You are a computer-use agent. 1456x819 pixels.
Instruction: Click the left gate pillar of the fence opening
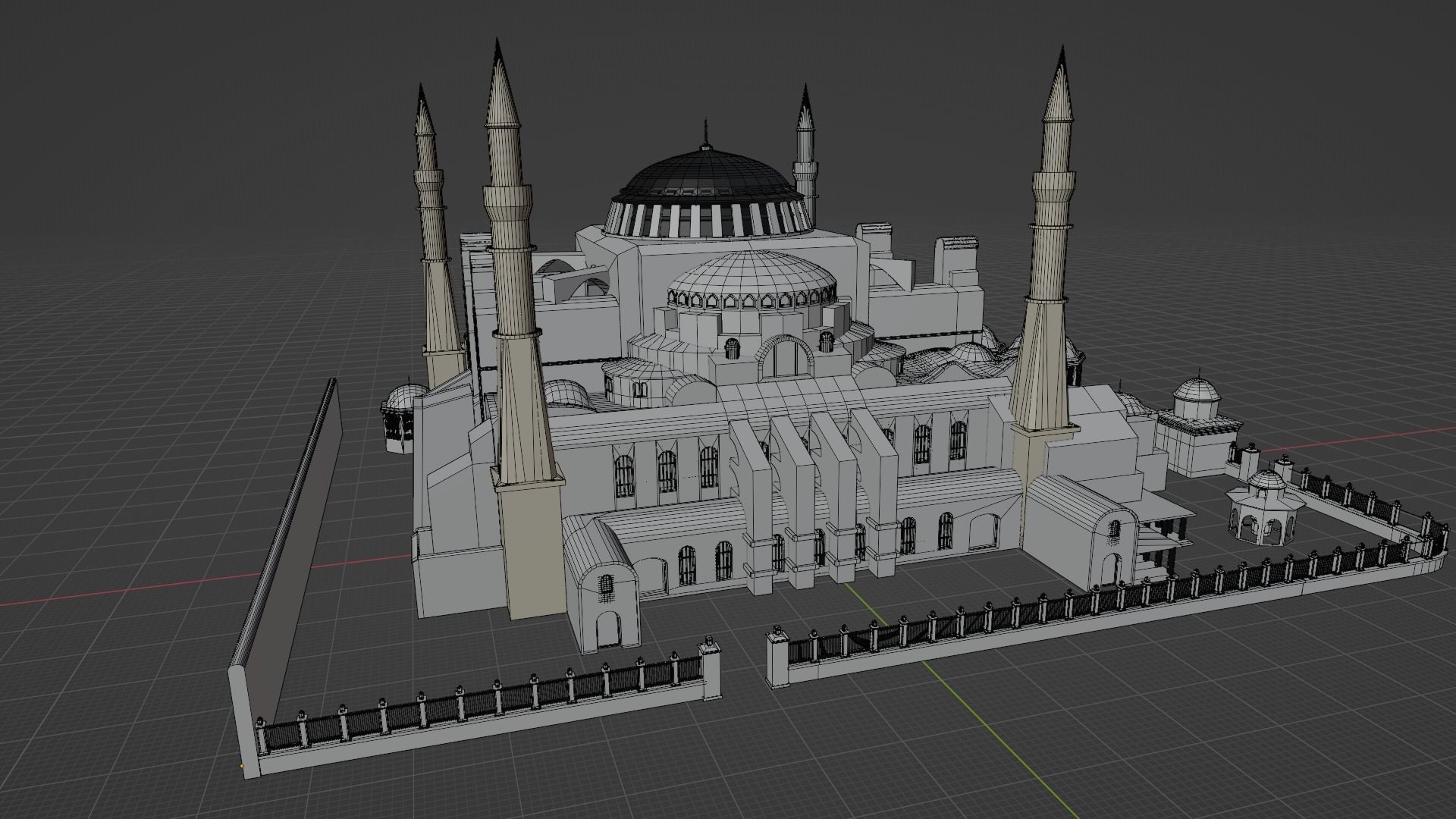coord(710,667)
